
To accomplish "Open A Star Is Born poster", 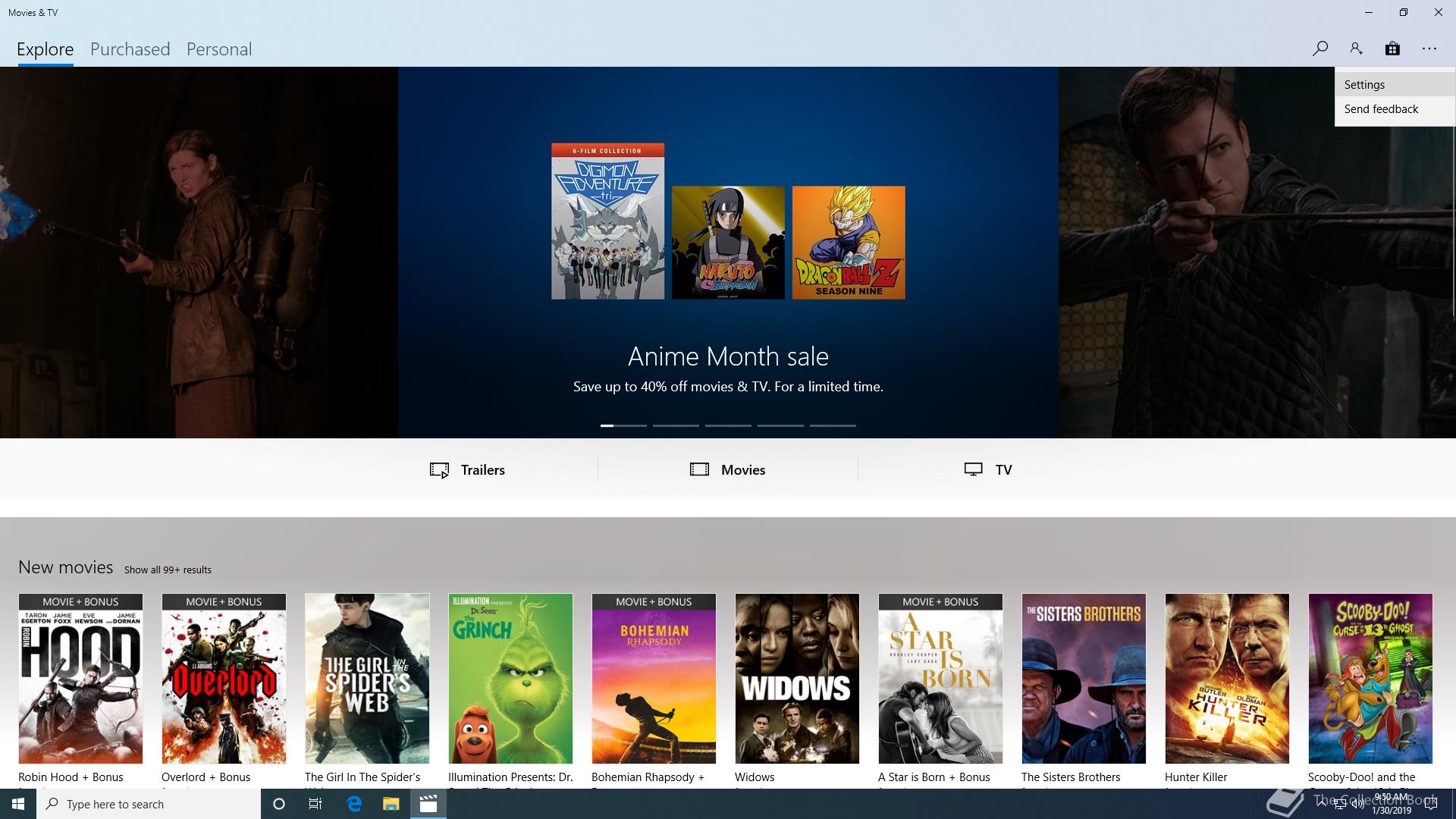I will point(940,679).
